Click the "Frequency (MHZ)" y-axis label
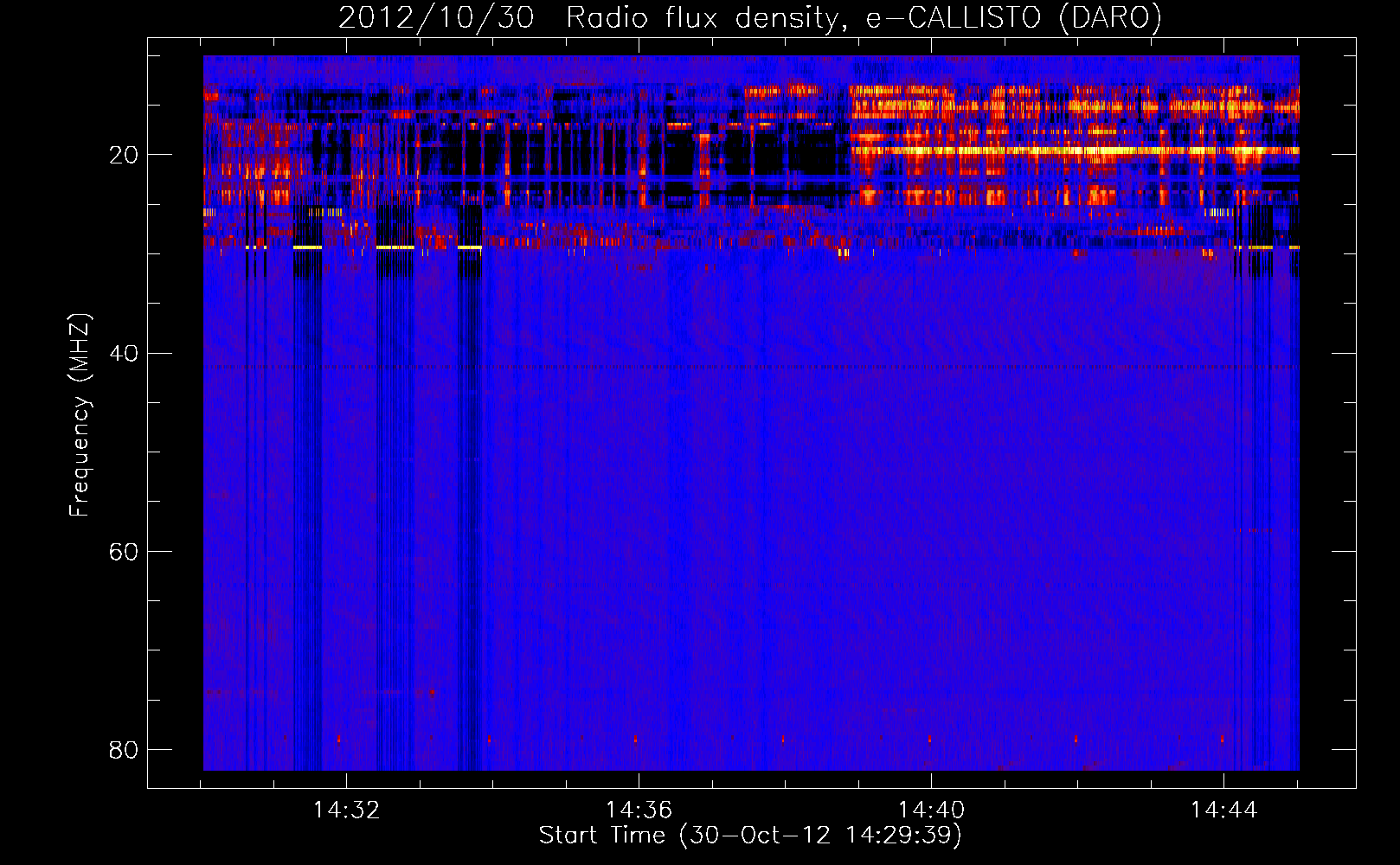 click(x=80, y=415)
